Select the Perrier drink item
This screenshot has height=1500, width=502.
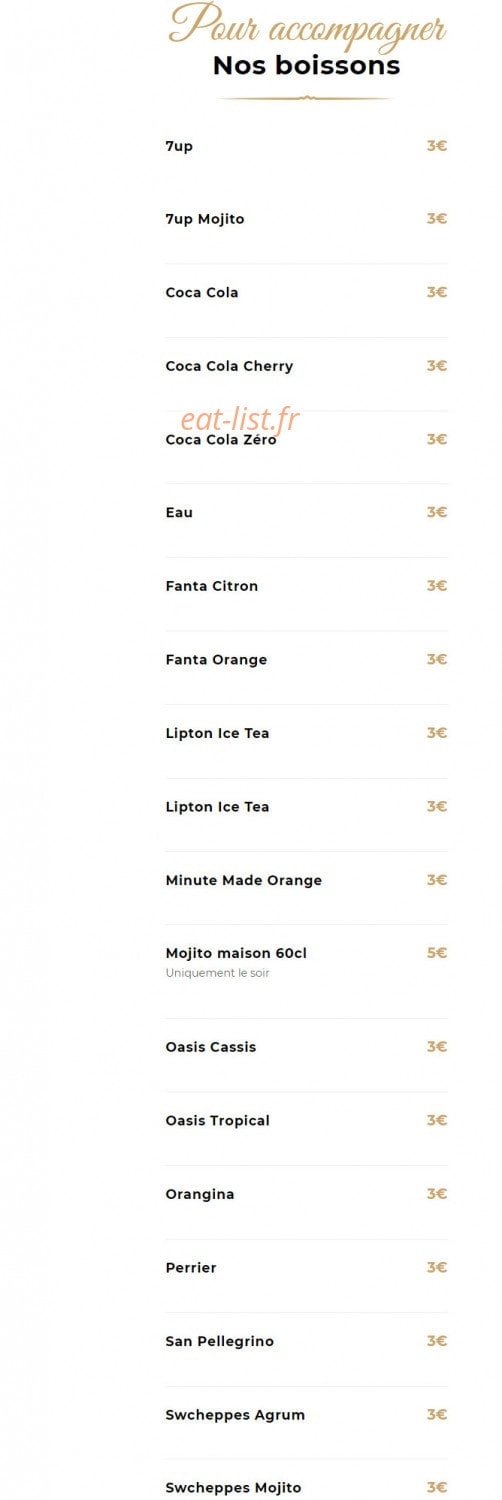[191, 1267]
